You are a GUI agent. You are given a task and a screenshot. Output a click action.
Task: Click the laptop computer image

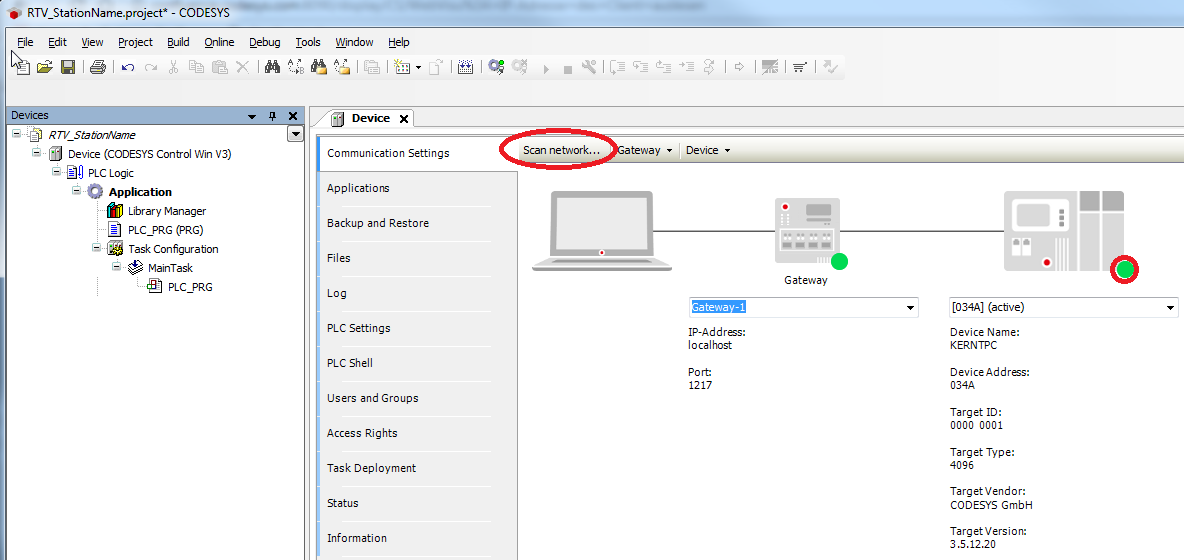pos(601,231)
